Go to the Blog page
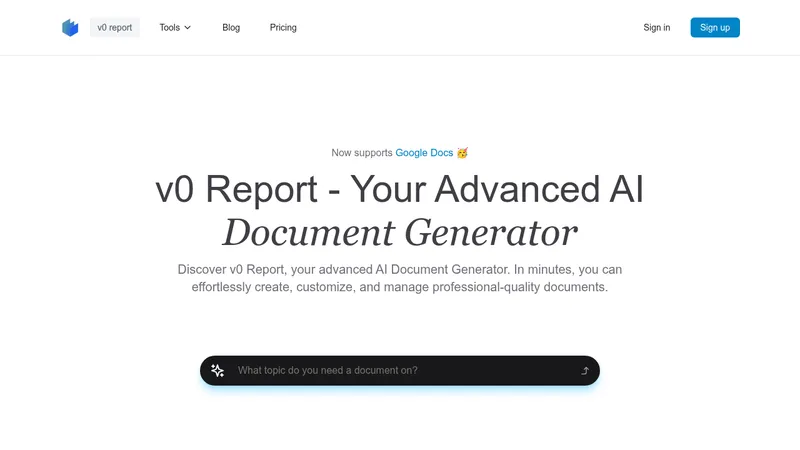Viewport: 800px width, 450px height. point(231,28)
